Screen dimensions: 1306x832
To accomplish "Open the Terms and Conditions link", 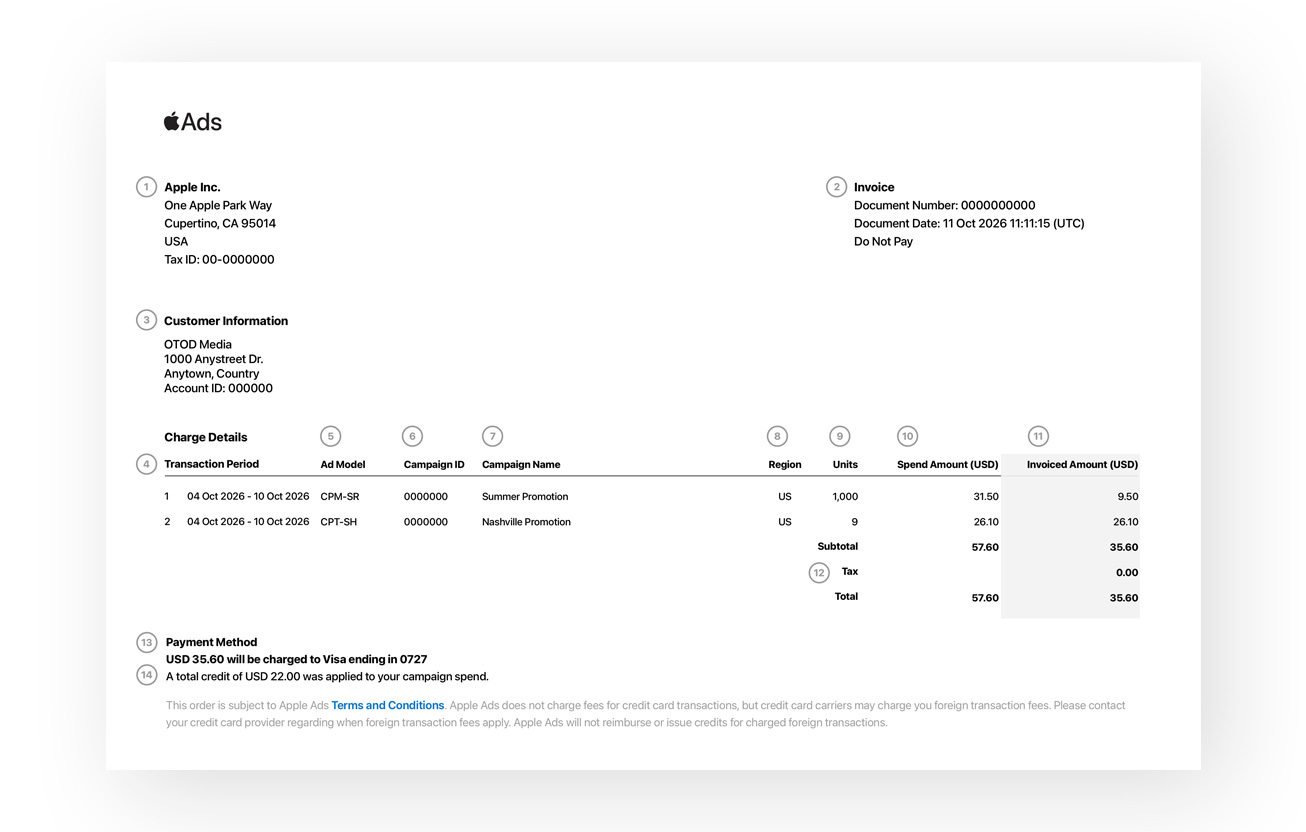I will [x=388, y=705].
